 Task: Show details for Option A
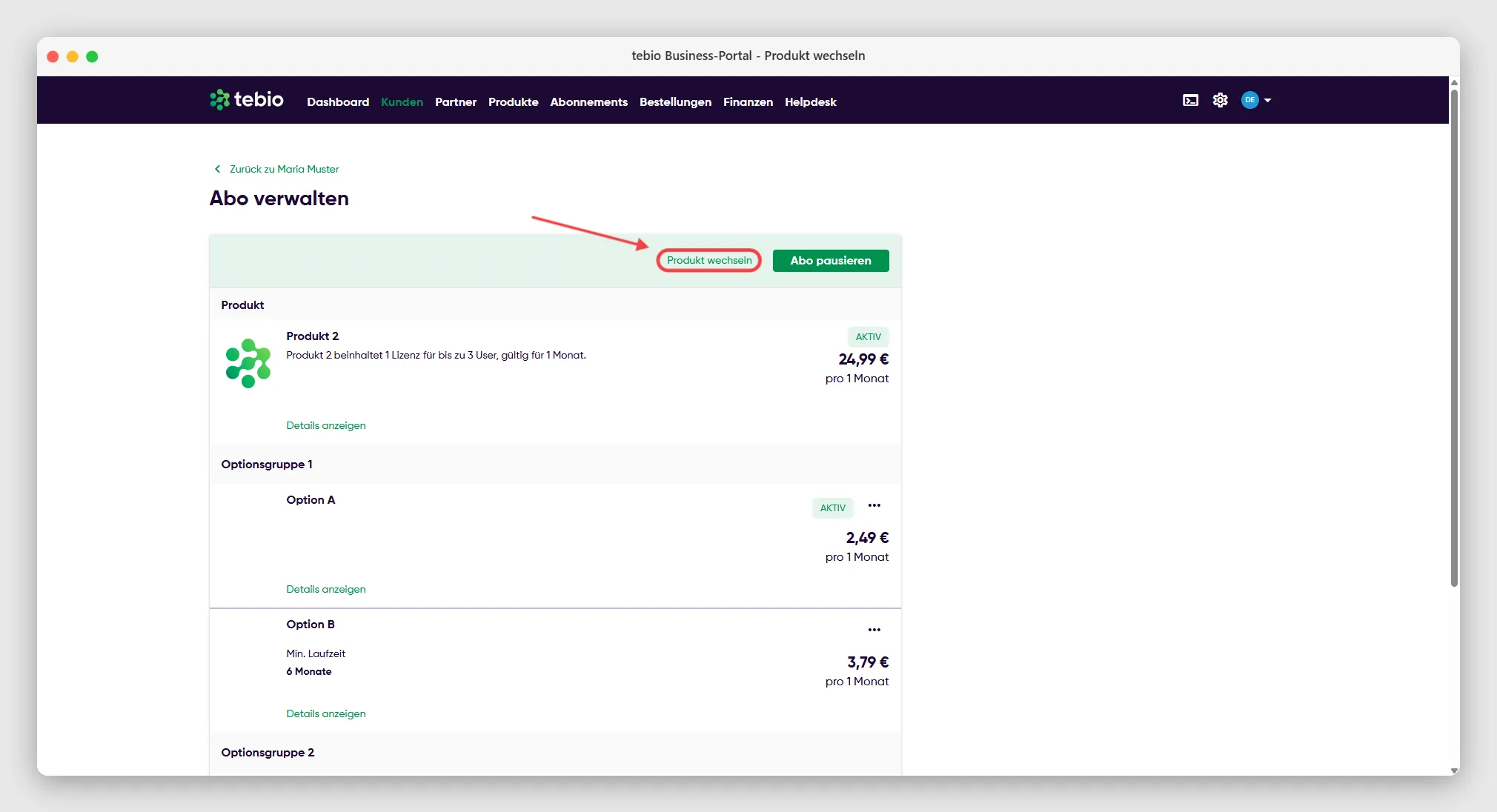click(326, 589)
